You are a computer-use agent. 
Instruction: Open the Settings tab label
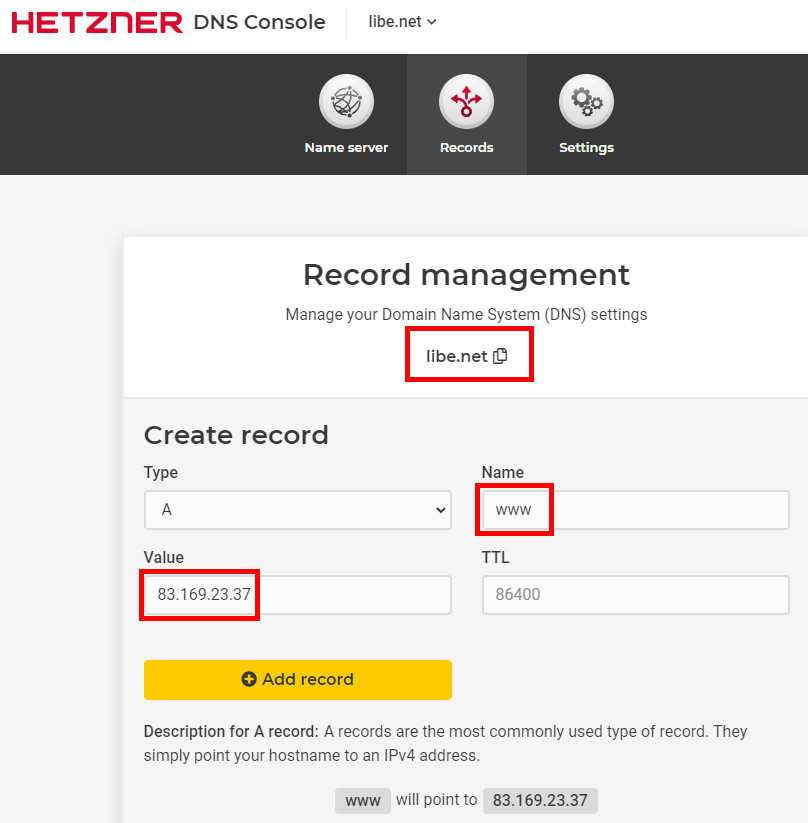[x=586, y=148]
